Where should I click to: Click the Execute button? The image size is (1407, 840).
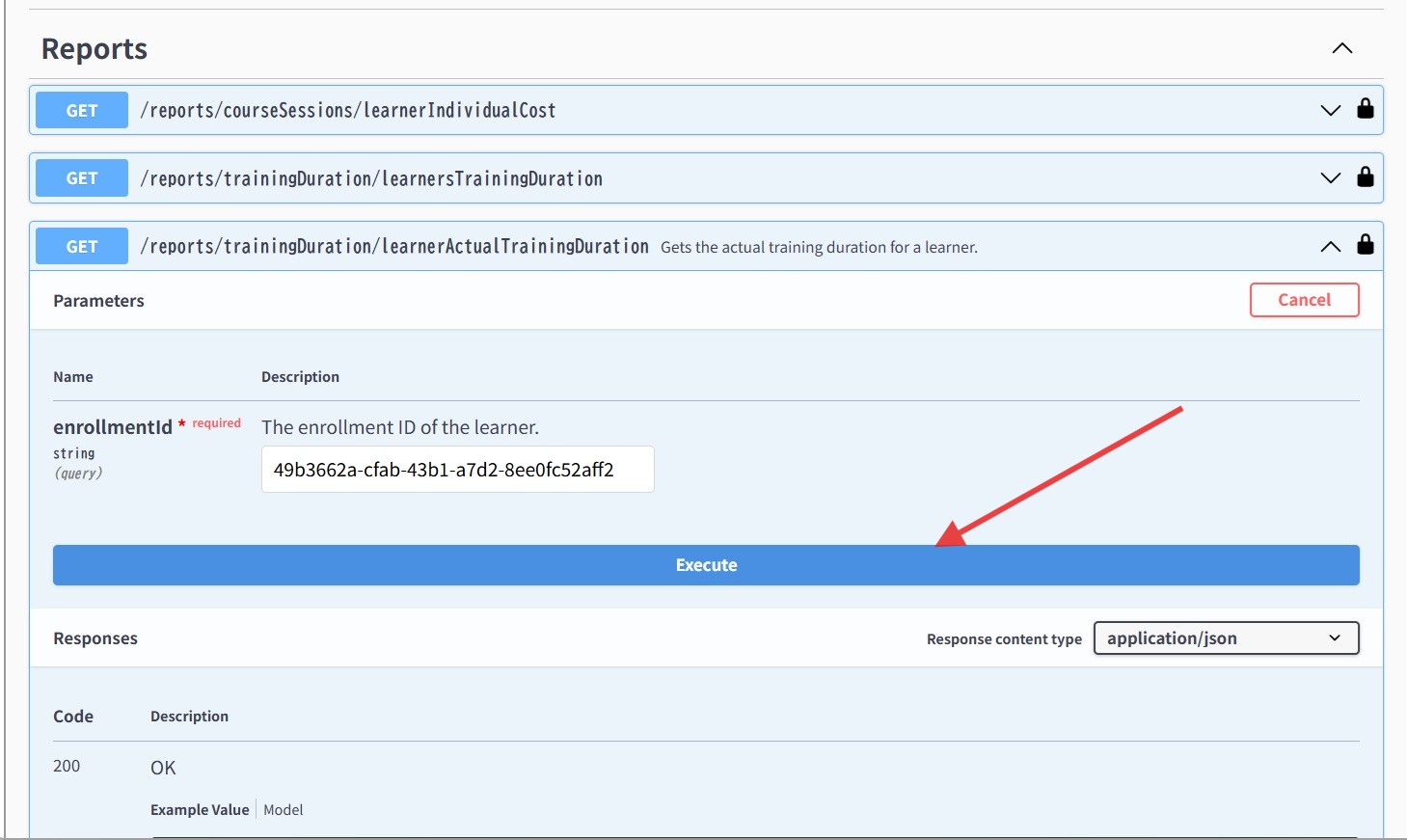(x=706, y=565)
